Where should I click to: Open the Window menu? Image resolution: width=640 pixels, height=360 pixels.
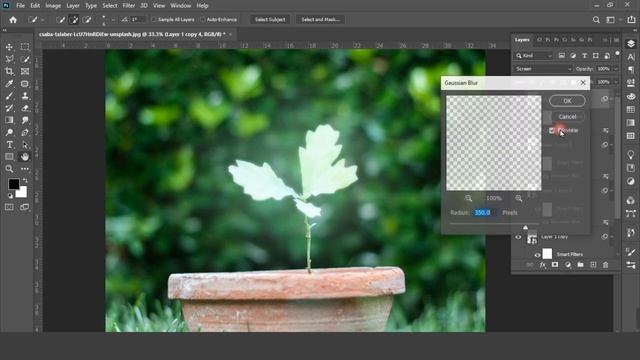pyautogui.click(x=180, y=6)
